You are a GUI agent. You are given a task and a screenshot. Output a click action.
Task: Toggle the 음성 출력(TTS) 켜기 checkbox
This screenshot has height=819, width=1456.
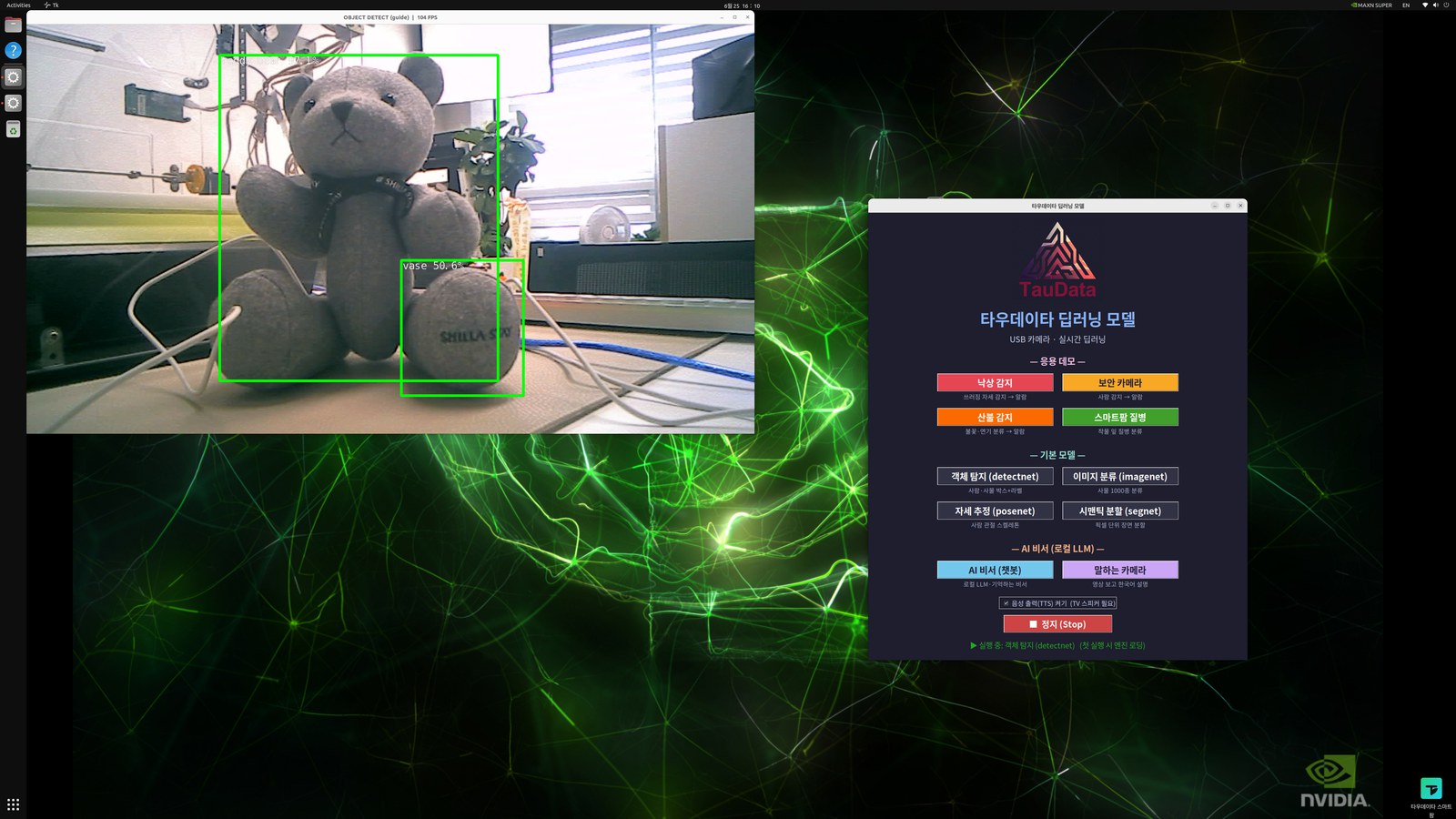(1057, 602)
